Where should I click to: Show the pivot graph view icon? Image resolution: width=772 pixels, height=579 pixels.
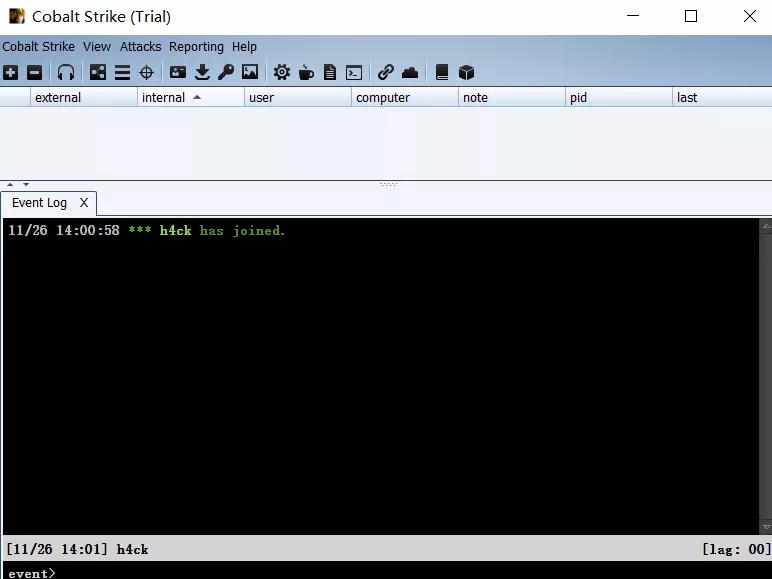[x=98, y=72]
